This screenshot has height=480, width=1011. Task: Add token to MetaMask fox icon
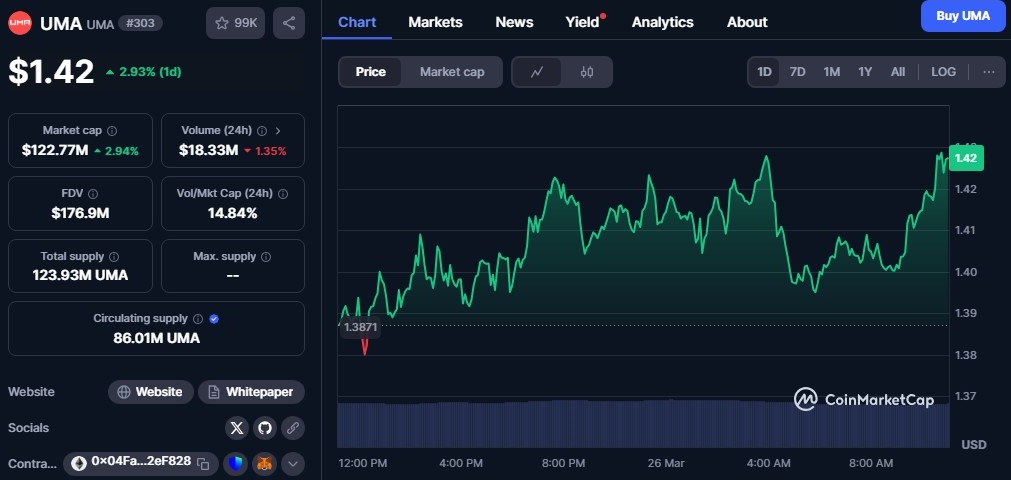point(264,463)
